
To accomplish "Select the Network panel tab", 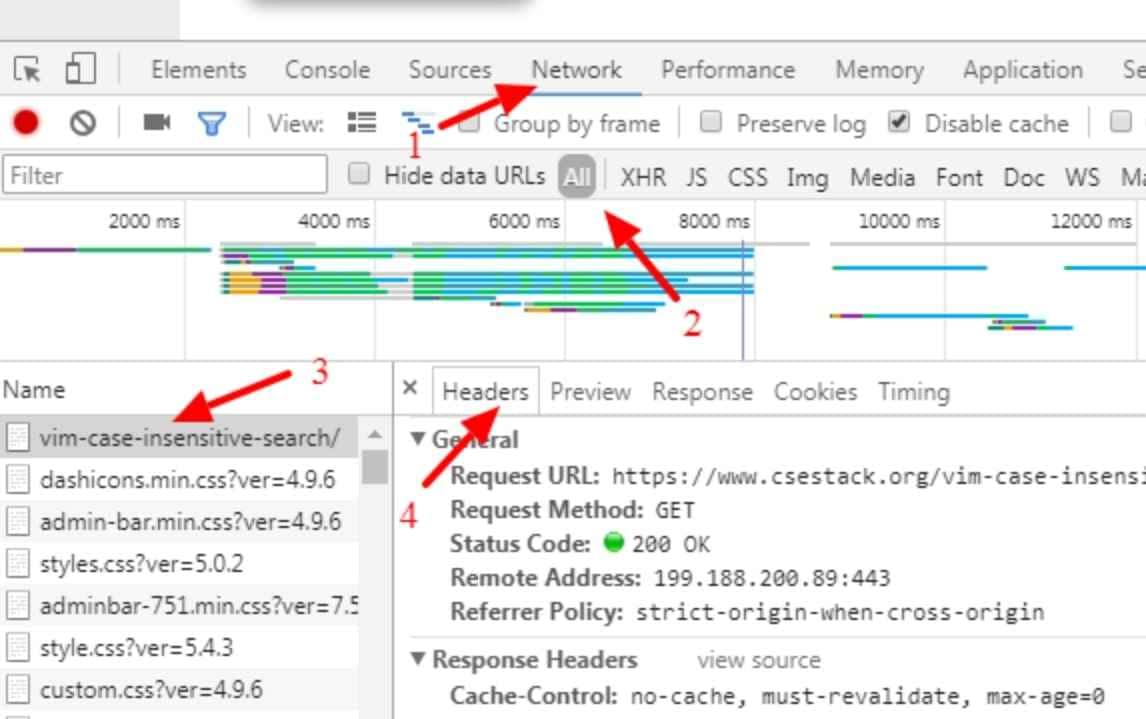I will coord(577,70).
